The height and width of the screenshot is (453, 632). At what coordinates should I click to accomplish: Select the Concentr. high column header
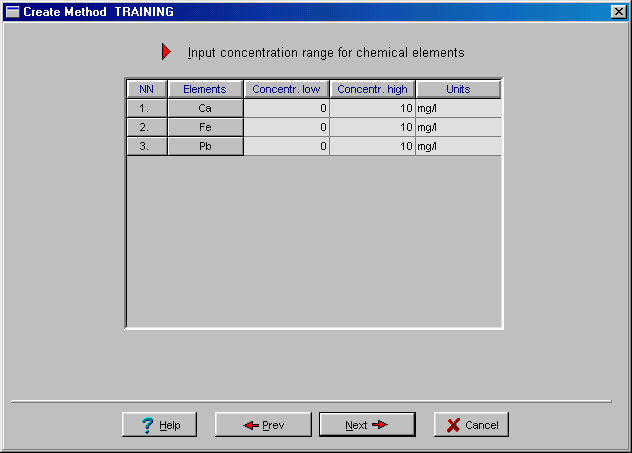pos(372,89)
